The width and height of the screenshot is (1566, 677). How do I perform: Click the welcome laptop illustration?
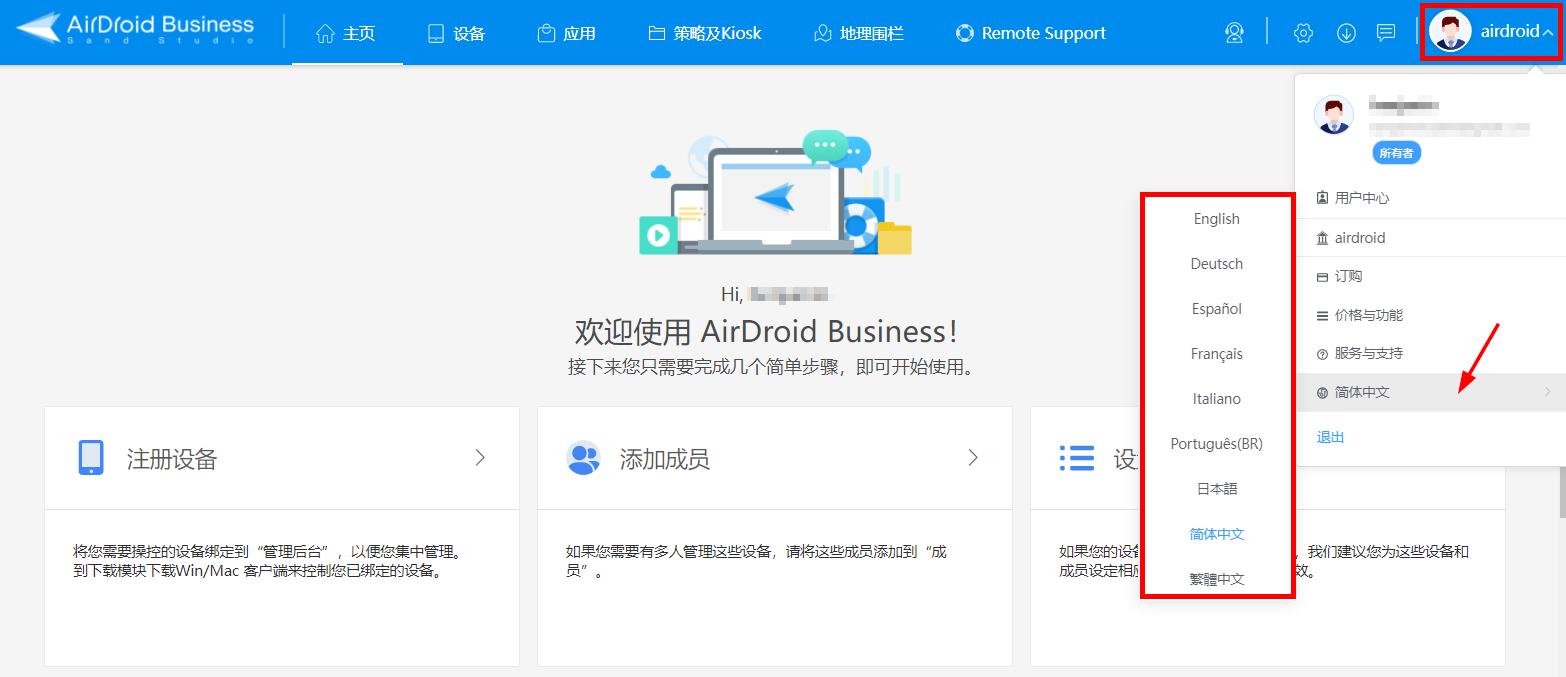coord(776,193)
